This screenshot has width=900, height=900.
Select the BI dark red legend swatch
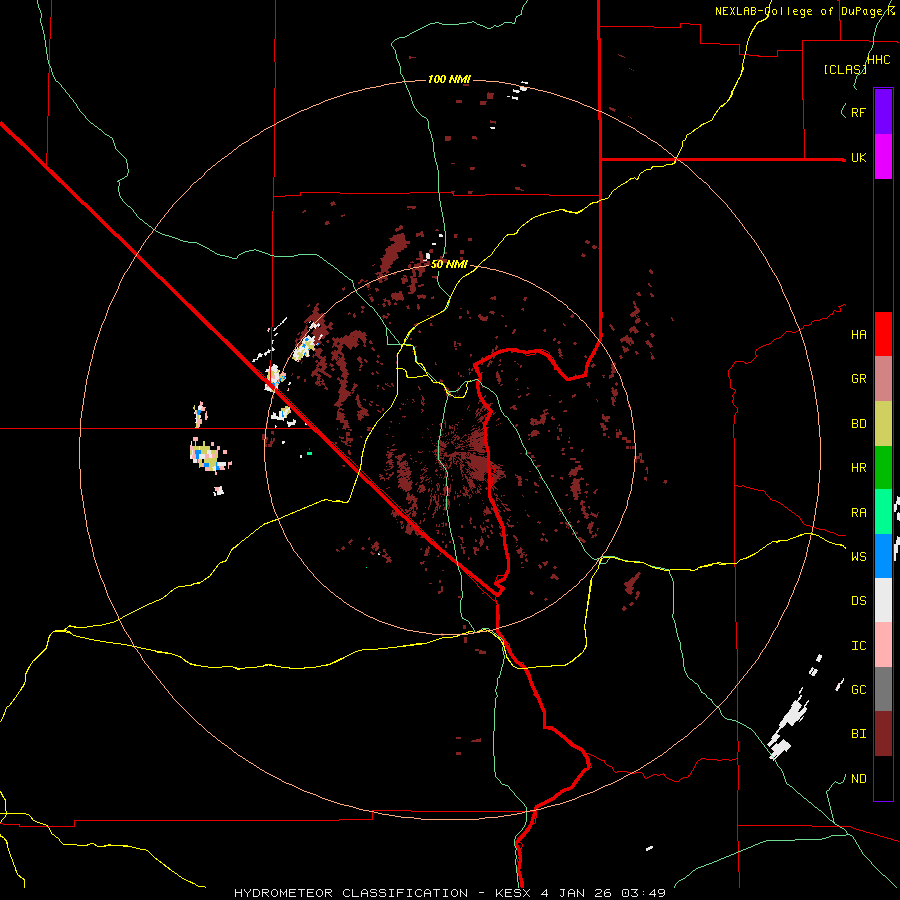pyautogui.click(x=883, y=734)
